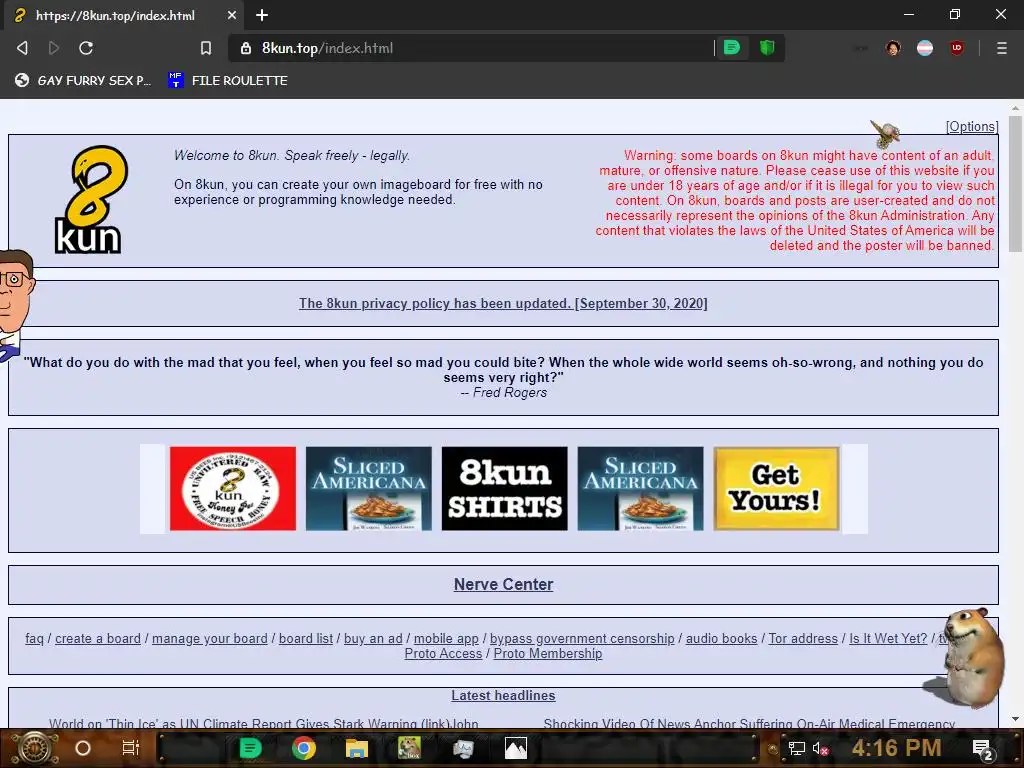Open Task View on the taskbar
Image resolution: width=1024 pixels, height=768 pixels.
(x=131, y=748)
